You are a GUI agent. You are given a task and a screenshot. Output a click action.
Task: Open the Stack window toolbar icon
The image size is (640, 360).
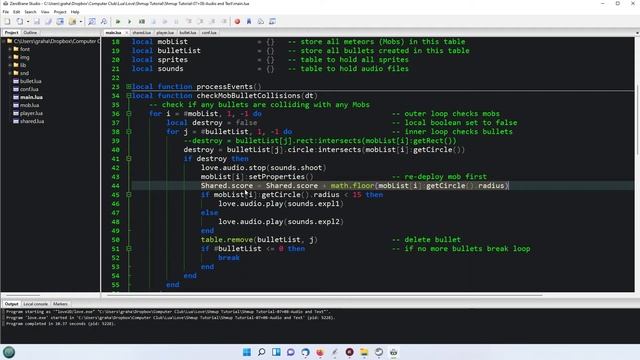[260, 21]
